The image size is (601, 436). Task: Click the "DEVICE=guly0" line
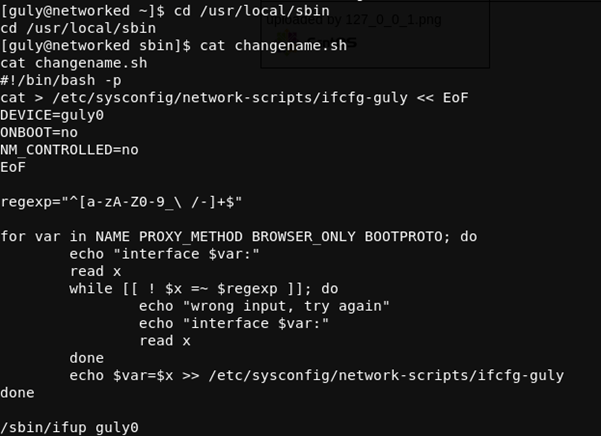(x=52, y=115)
